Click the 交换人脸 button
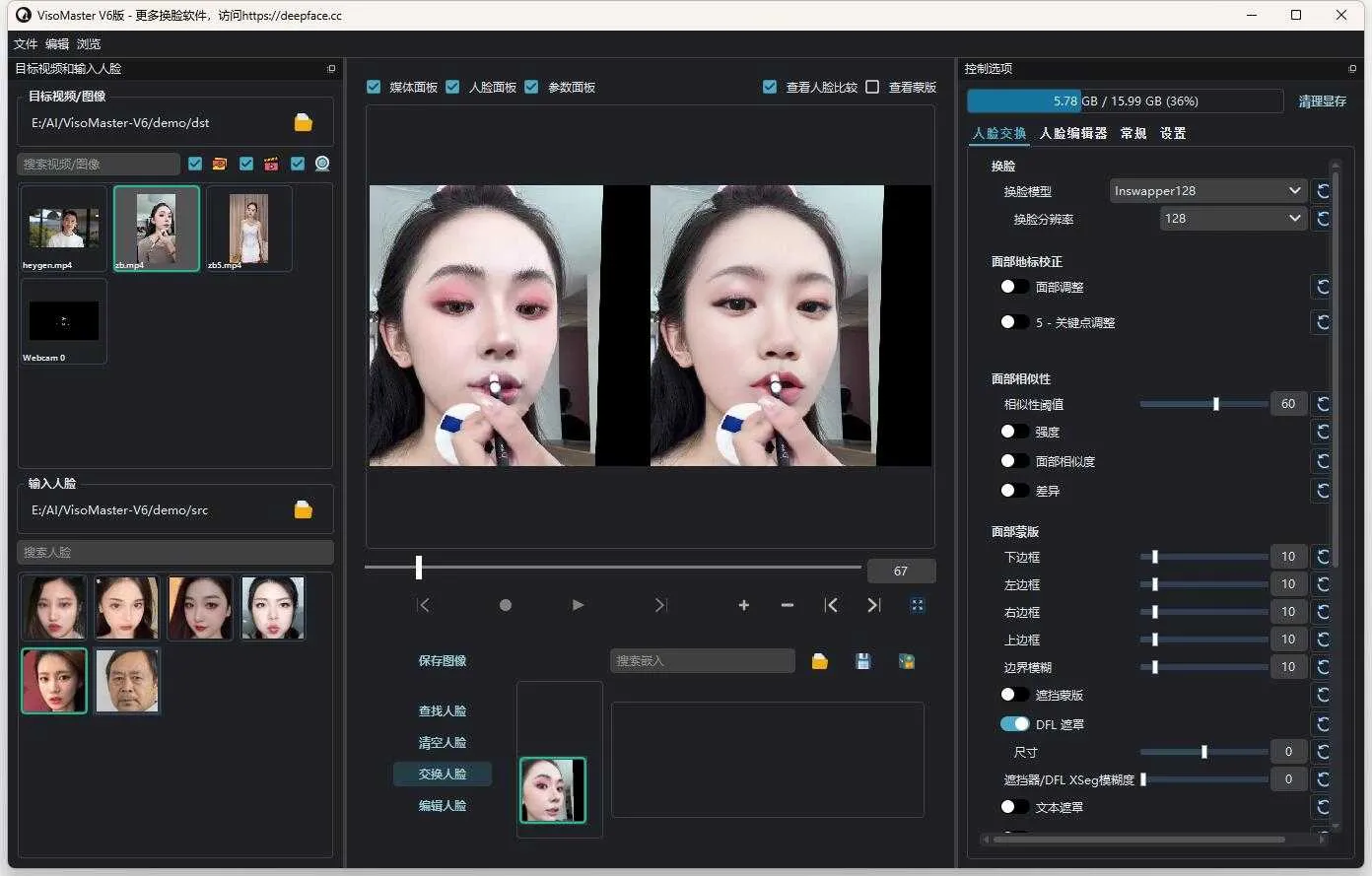This screenshot has width=1372, height=876. (443, 775)
